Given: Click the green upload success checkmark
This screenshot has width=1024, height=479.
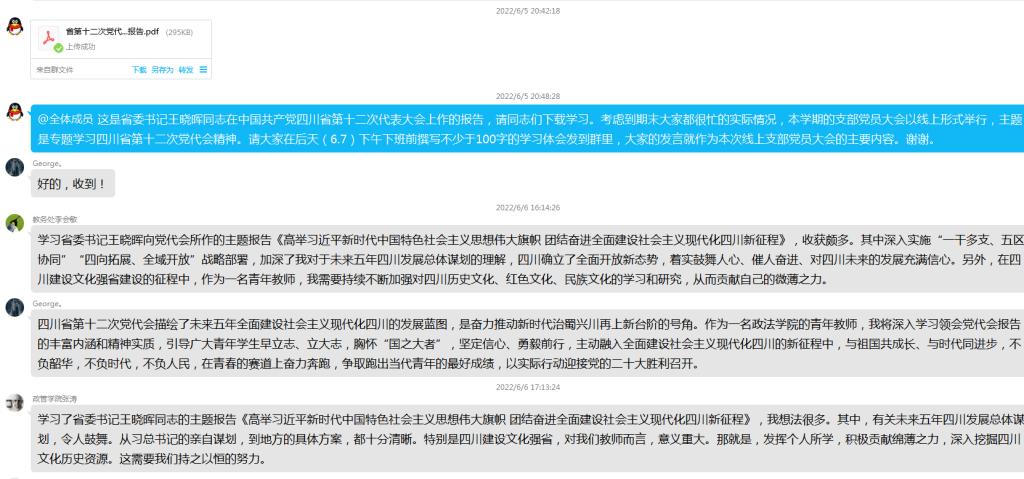Looking at the screenshot, I should (x=59, y=47).
